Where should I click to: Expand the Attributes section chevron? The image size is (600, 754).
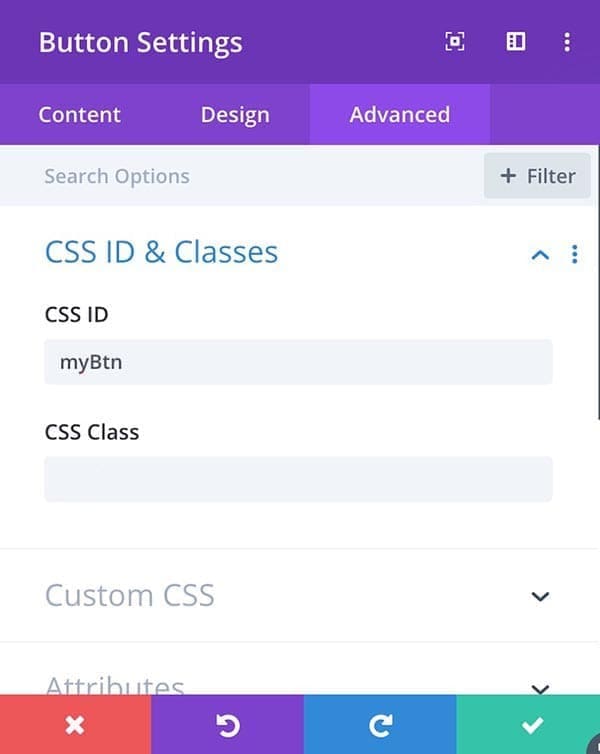[540, 689]
